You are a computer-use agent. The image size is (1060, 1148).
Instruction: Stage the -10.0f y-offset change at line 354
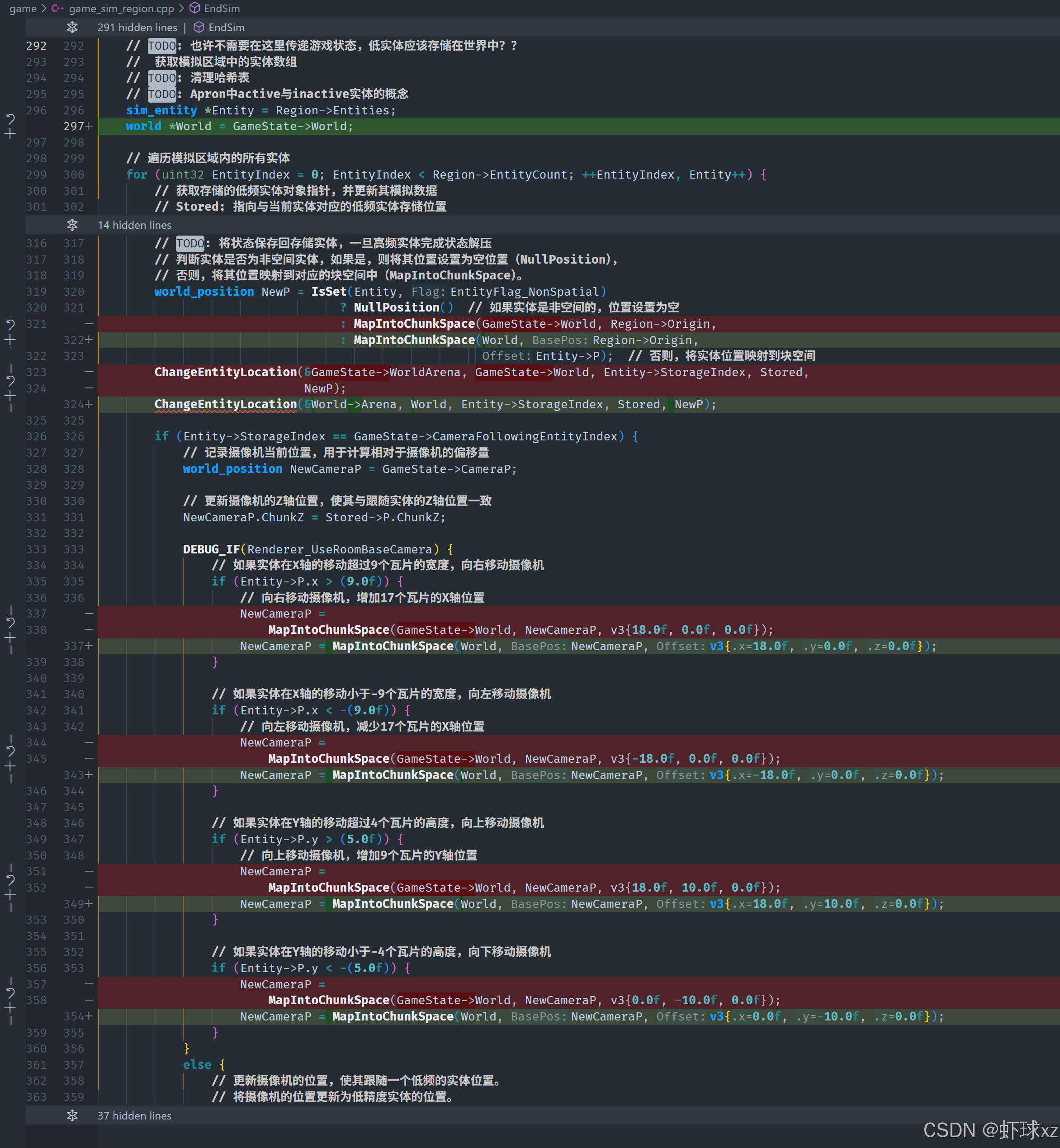pyautogui.click(x=10, y=1007)
